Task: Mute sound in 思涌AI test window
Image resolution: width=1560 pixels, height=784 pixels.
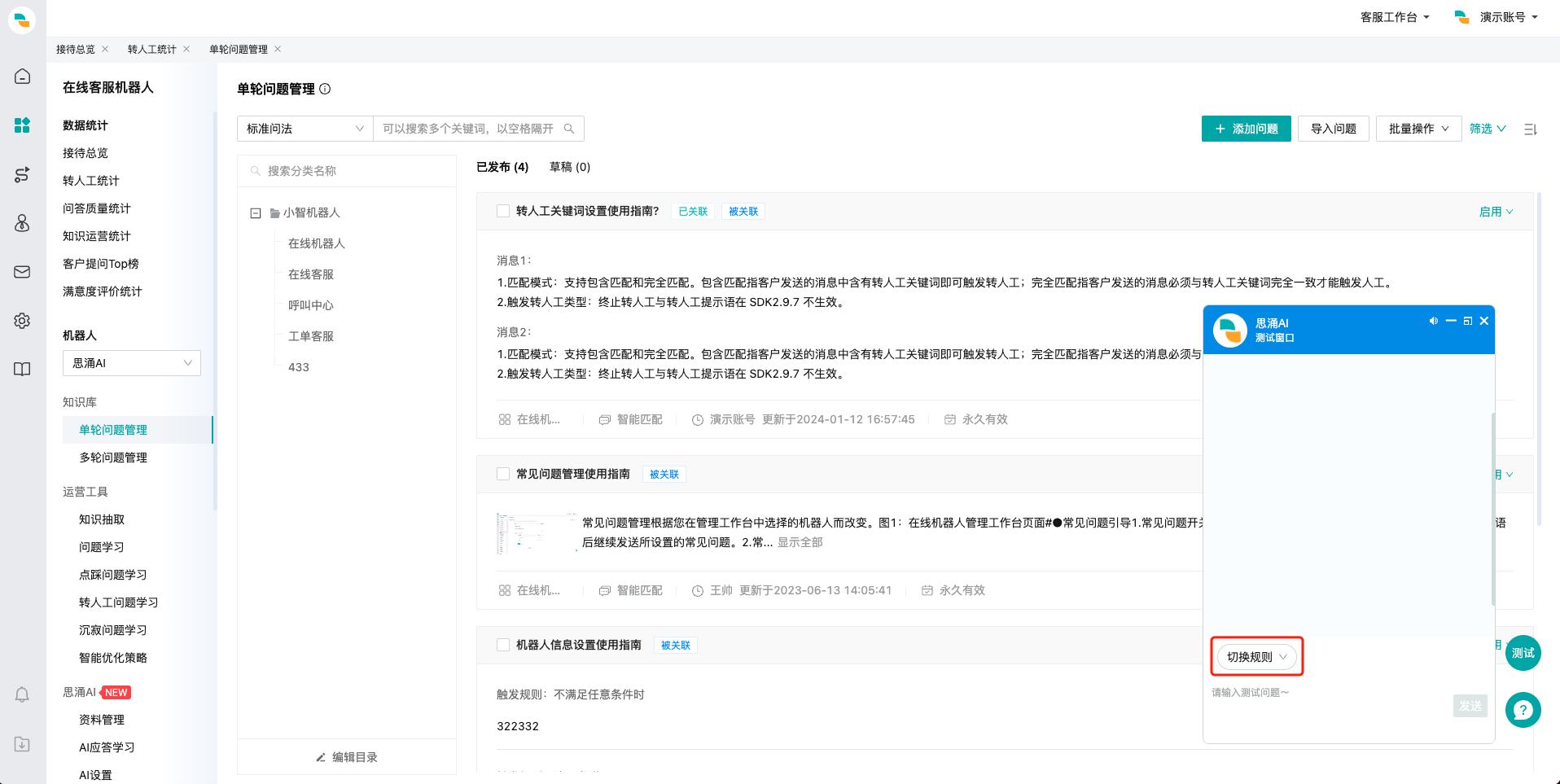Action: [x=1433, y=321]
